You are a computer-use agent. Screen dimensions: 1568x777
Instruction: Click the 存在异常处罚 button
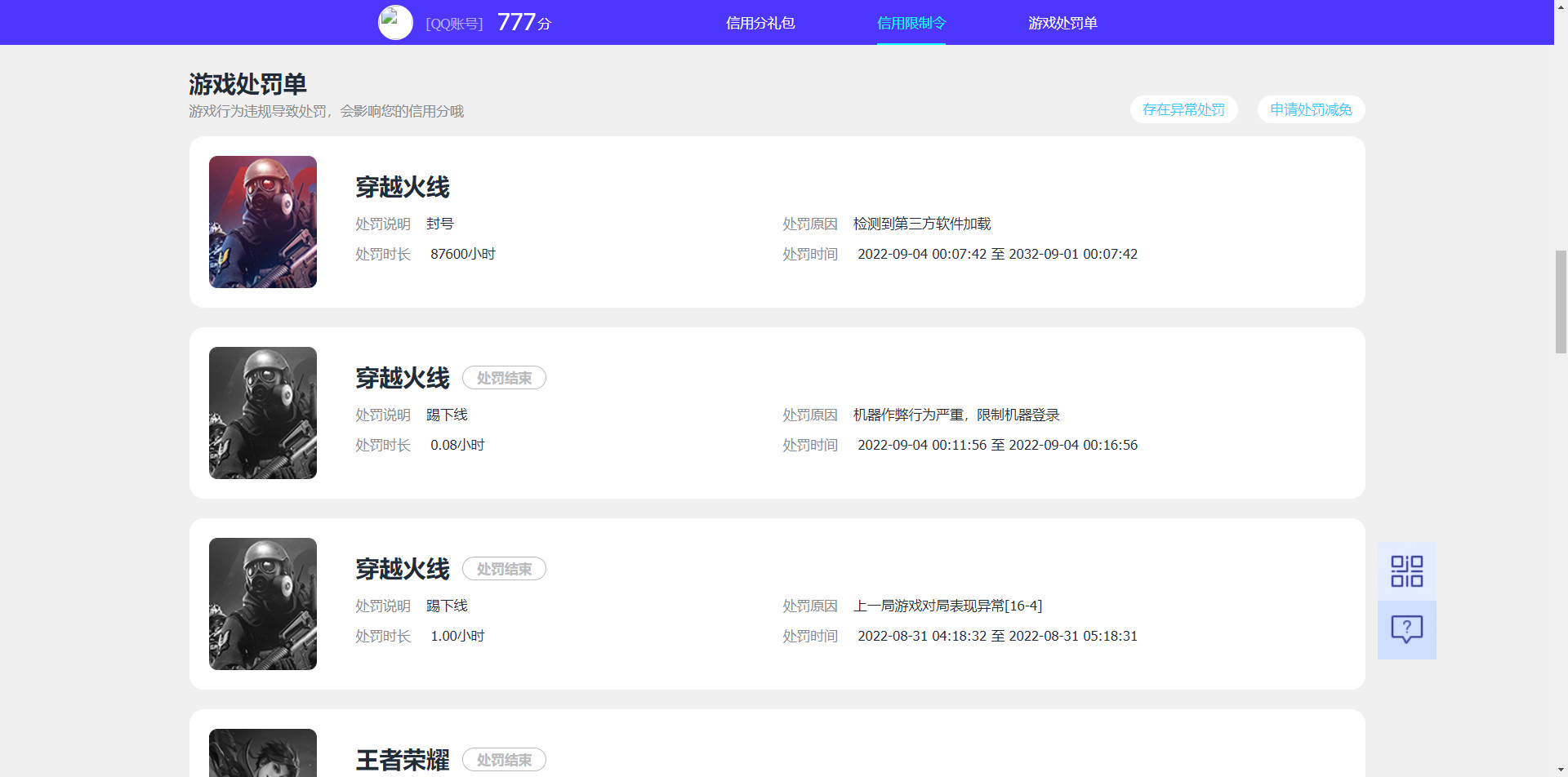pyautogui.click(x=1183, y=109)
